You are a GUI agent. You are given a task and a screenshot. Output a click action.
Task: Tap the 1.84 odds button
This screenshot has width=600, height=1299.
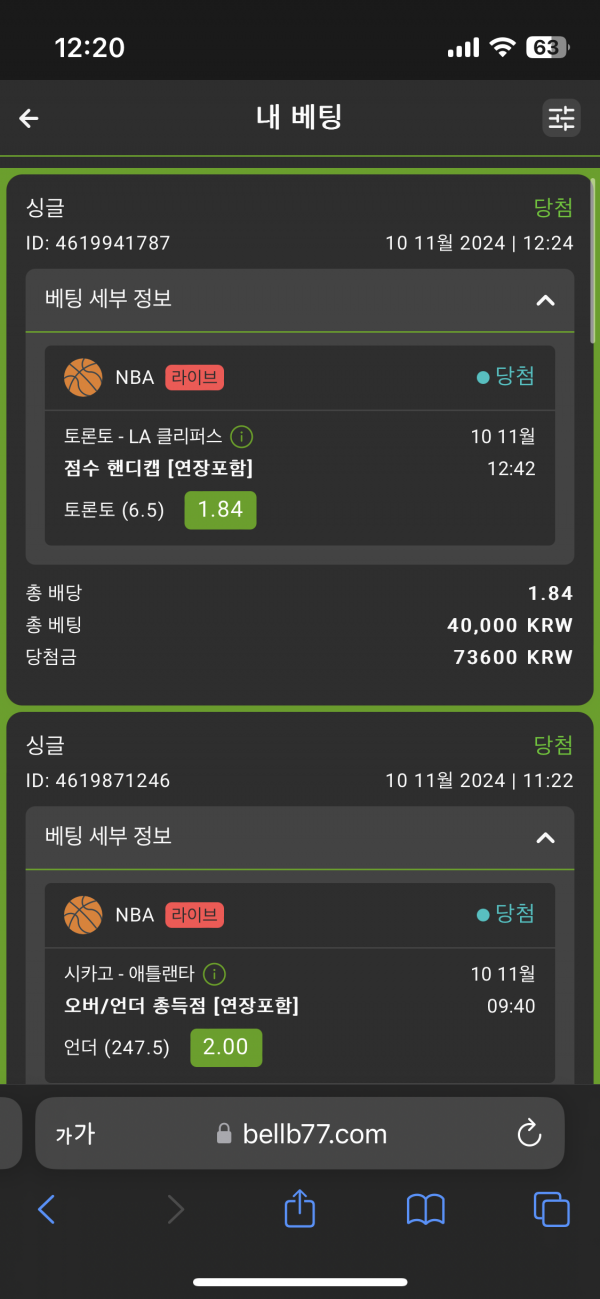pos(220,510)
